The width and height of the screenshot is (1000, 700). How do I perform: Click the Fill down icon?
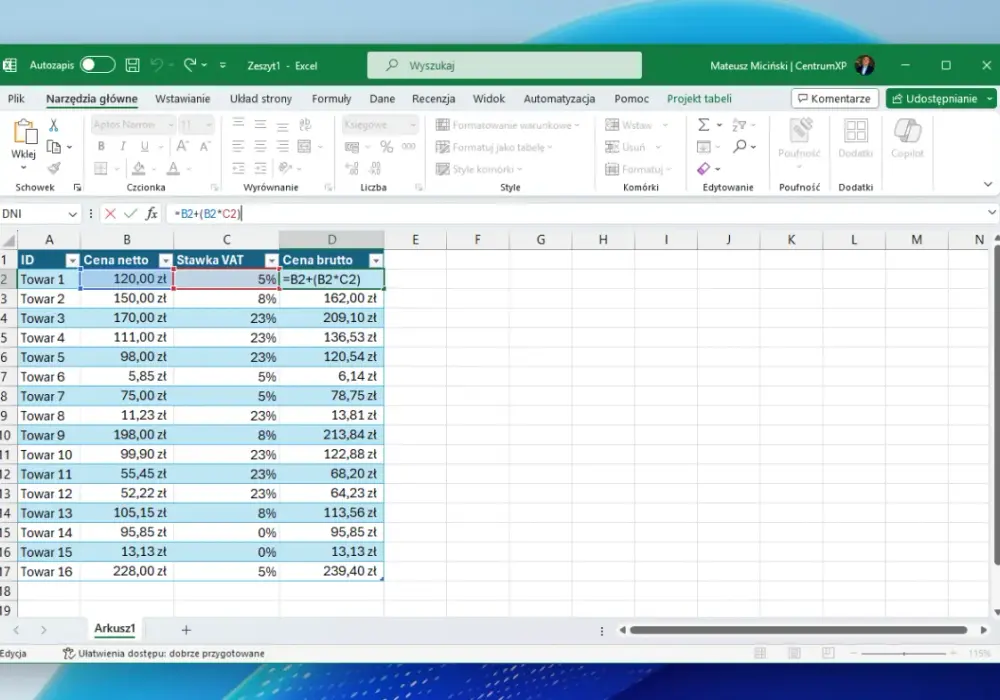(703, 147)
